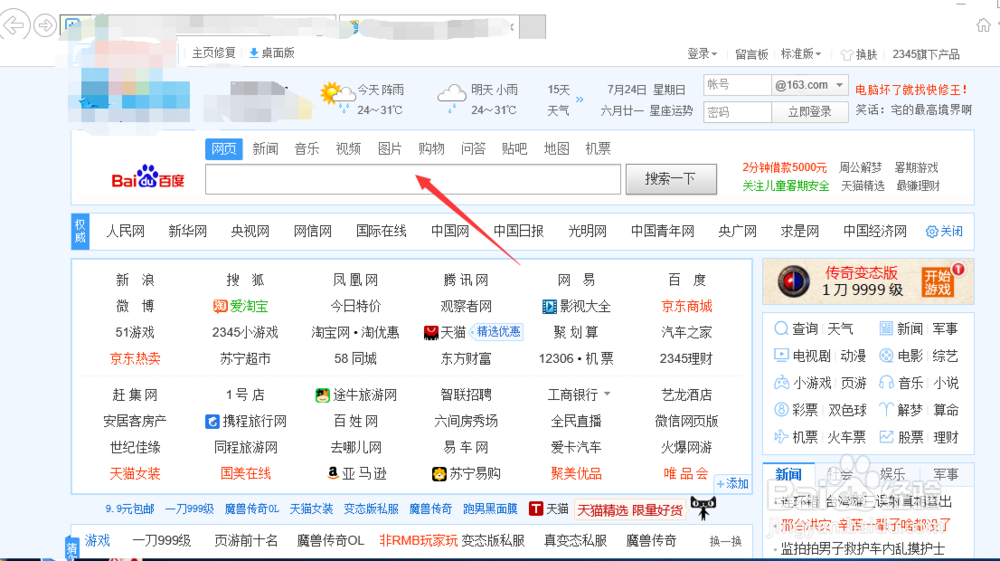The image size is (1000, 561).
Task: Click the 彩票 lottery icon
Action: 781,409
